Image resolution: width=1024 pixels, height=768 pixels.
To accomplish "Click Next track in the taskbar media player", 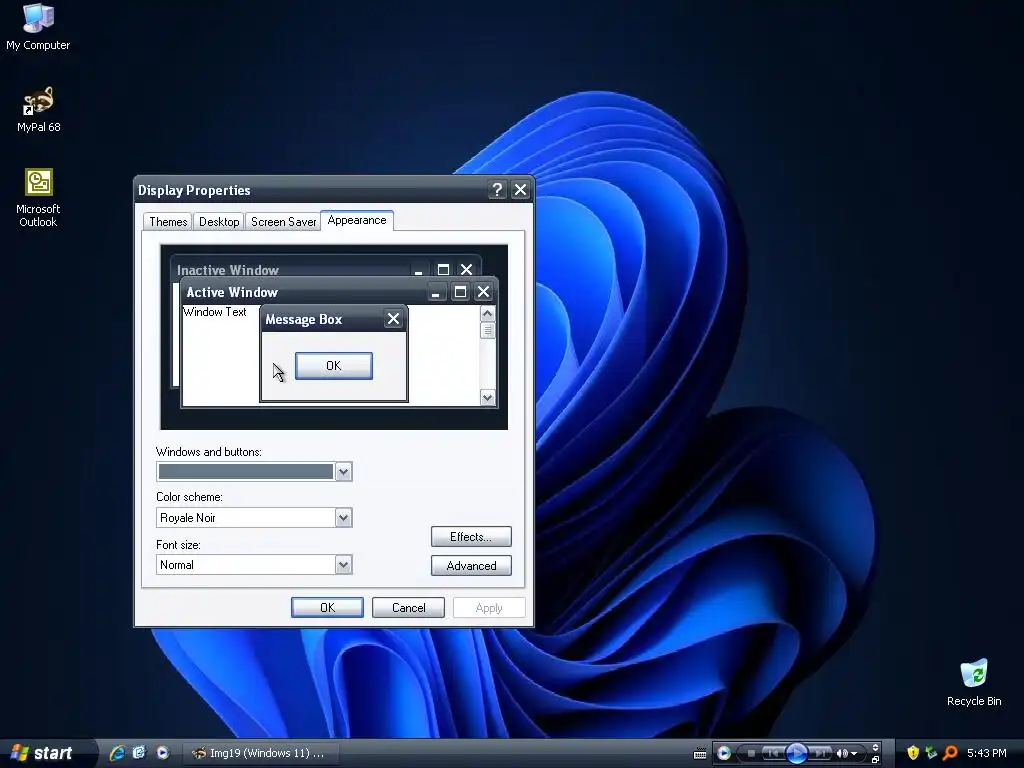I will (x=820, y=753).
